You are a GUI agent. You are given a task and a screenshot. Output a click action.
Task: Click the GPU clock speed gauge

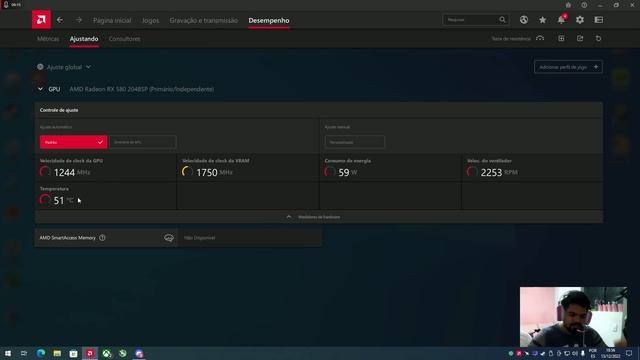[45, 172]
